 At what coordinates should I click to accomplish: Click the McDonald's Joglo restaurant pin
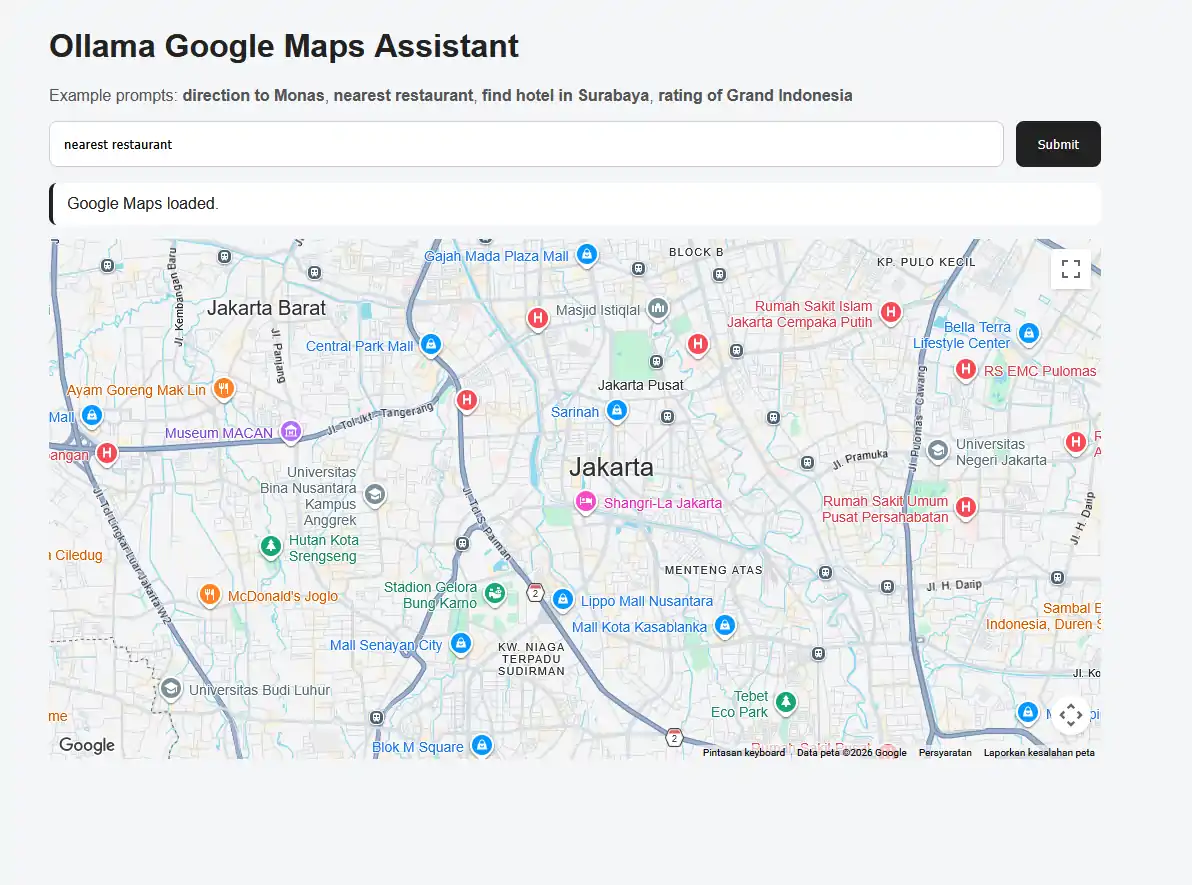coord(210,595)
